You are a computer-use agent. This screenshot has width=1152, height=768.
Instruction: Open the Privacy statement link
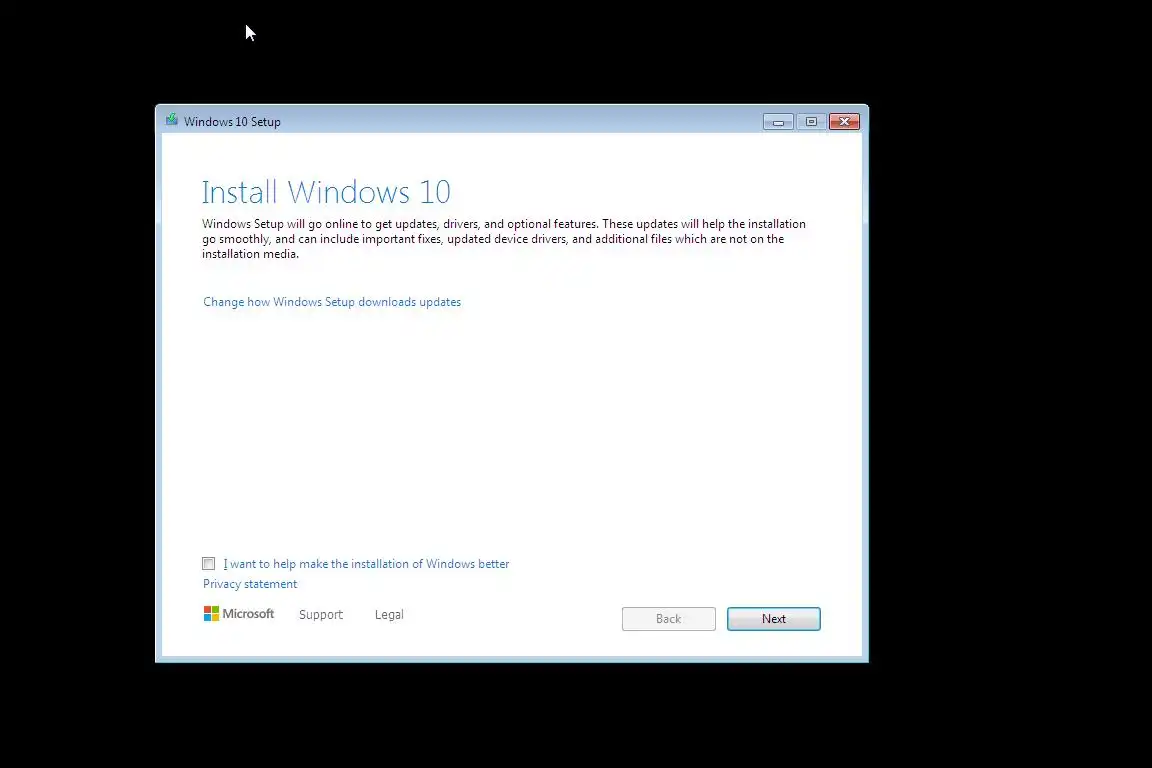250,584
